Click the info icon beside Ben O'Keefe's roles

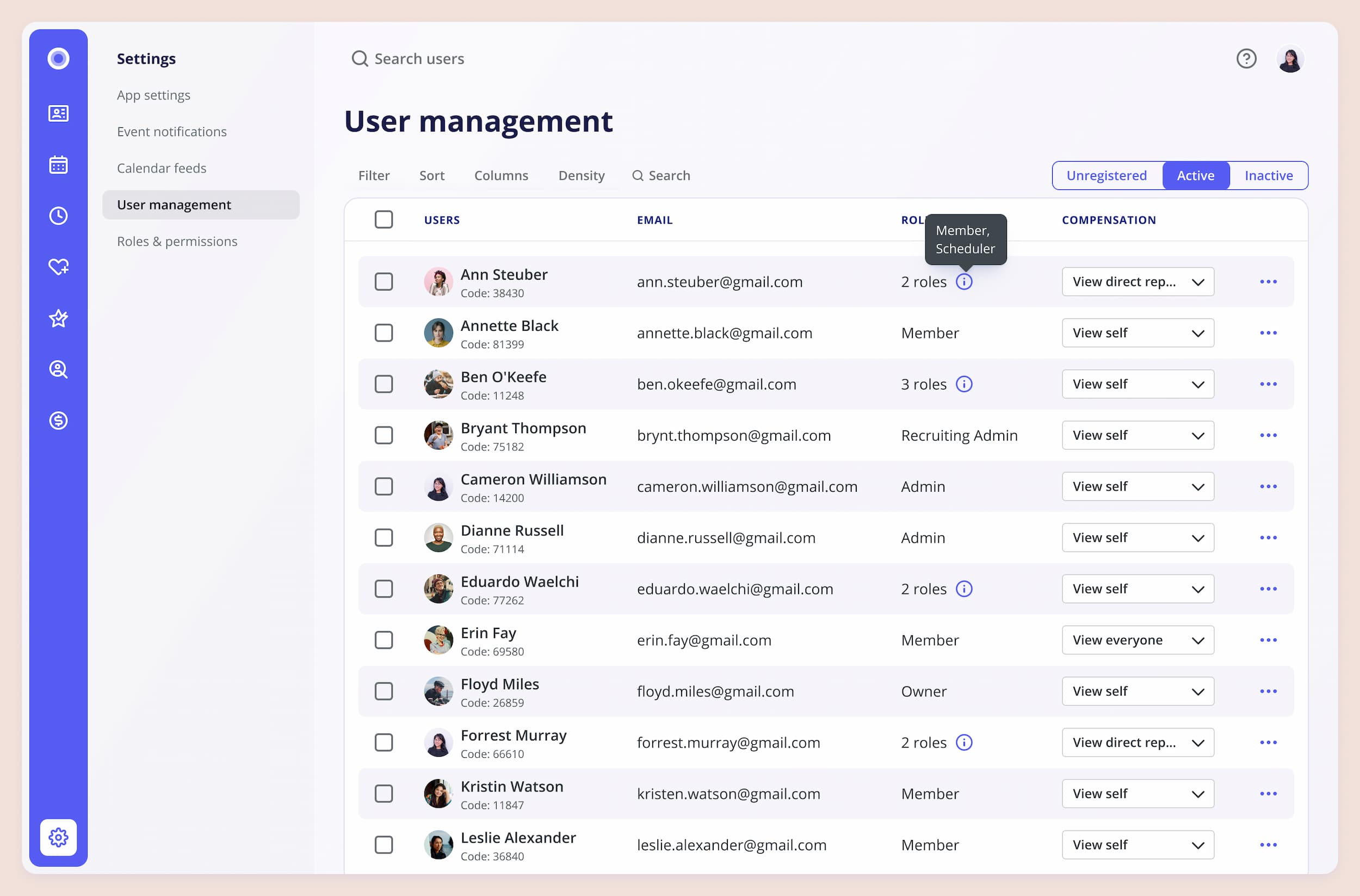pyautogui.click(x=964, y=384)
